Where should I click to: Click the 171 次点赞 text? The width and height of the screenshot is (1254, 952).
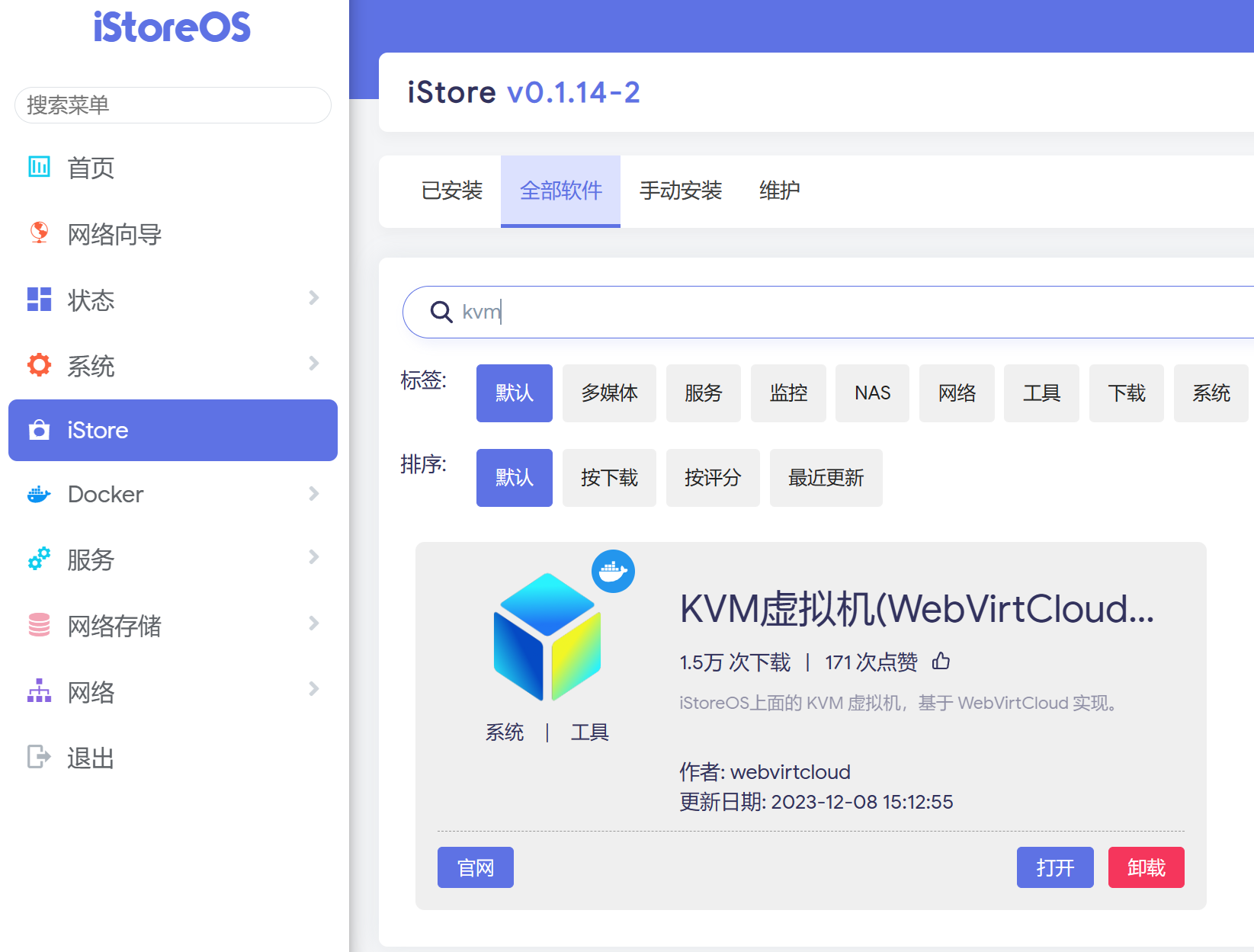pyautogui.click(x=871, y=662)
